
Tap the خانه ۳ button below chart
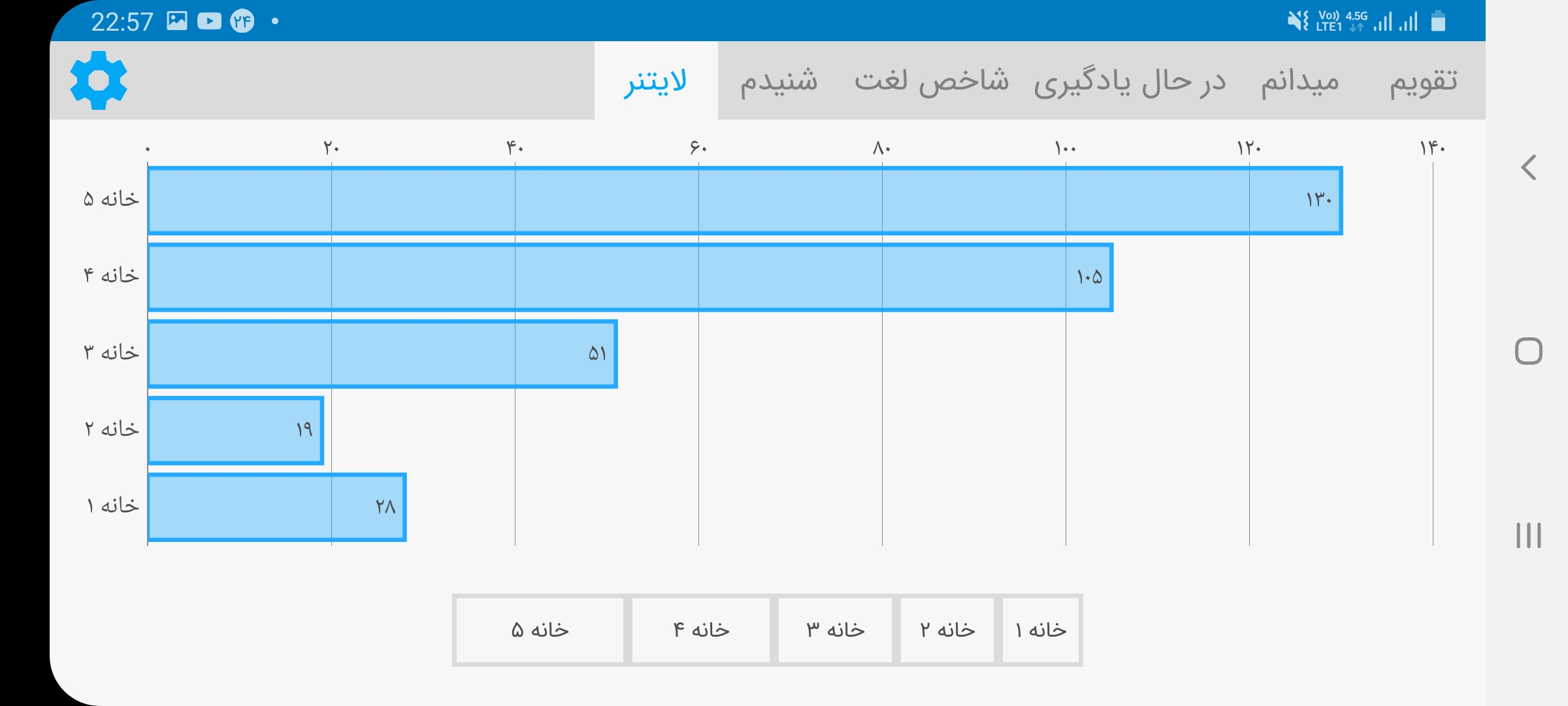835,630
